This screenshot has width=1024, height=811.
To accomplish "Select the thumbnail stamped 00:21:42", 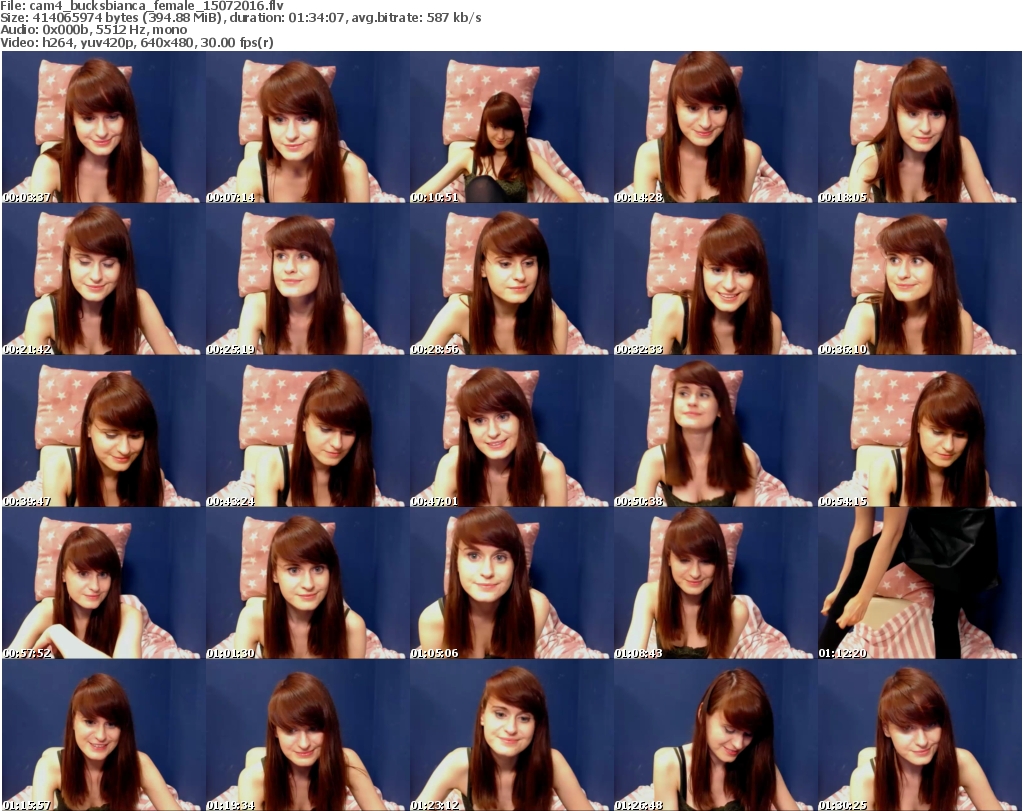I will (x=104, y=279).
